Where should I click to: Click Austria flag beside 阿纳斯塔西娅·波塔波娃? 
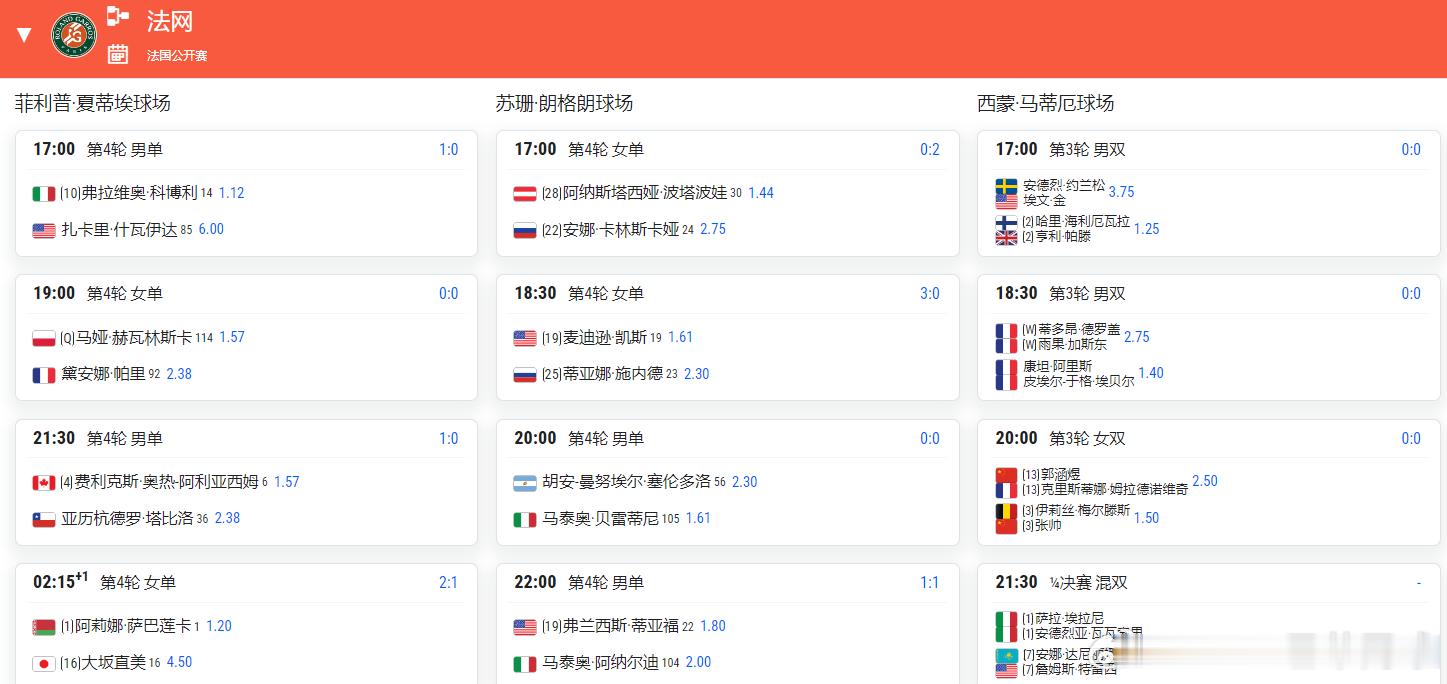point(525,193)
